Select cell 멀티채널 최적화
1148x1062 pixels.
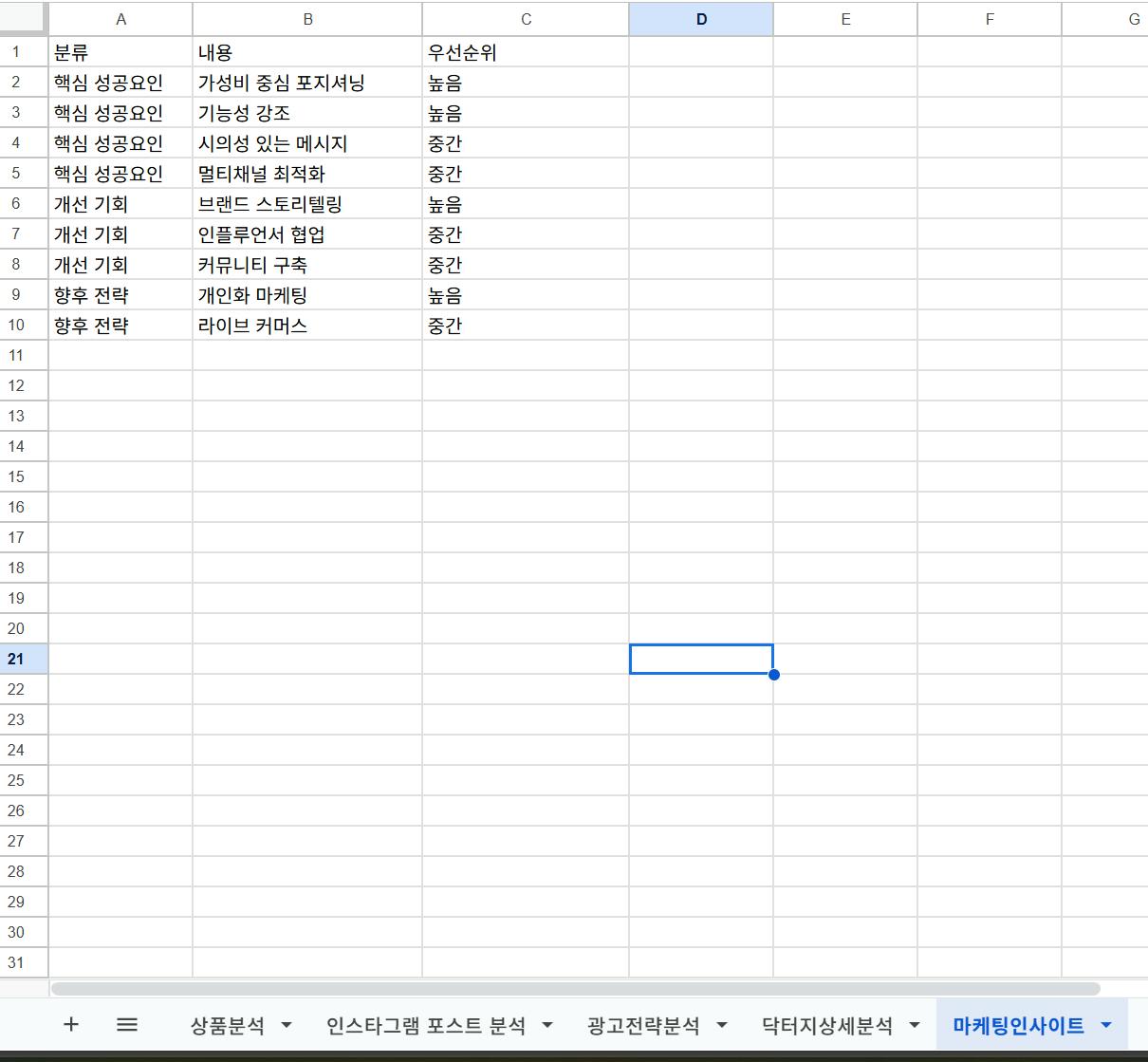click(307, 174)
